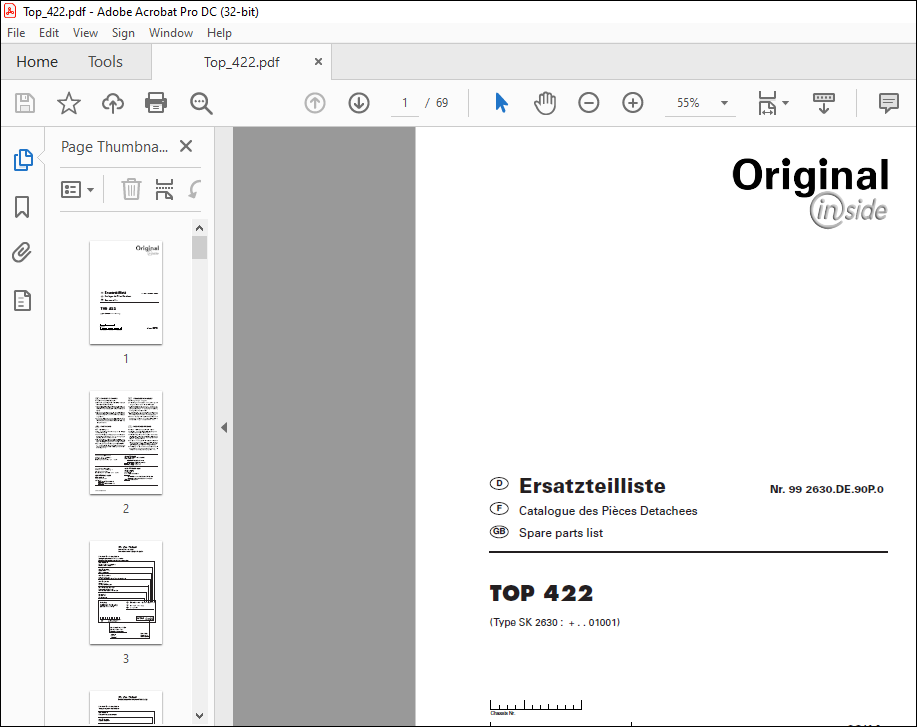
Task: Select the Top_422.pdf document tab
Action: [242, 62]
